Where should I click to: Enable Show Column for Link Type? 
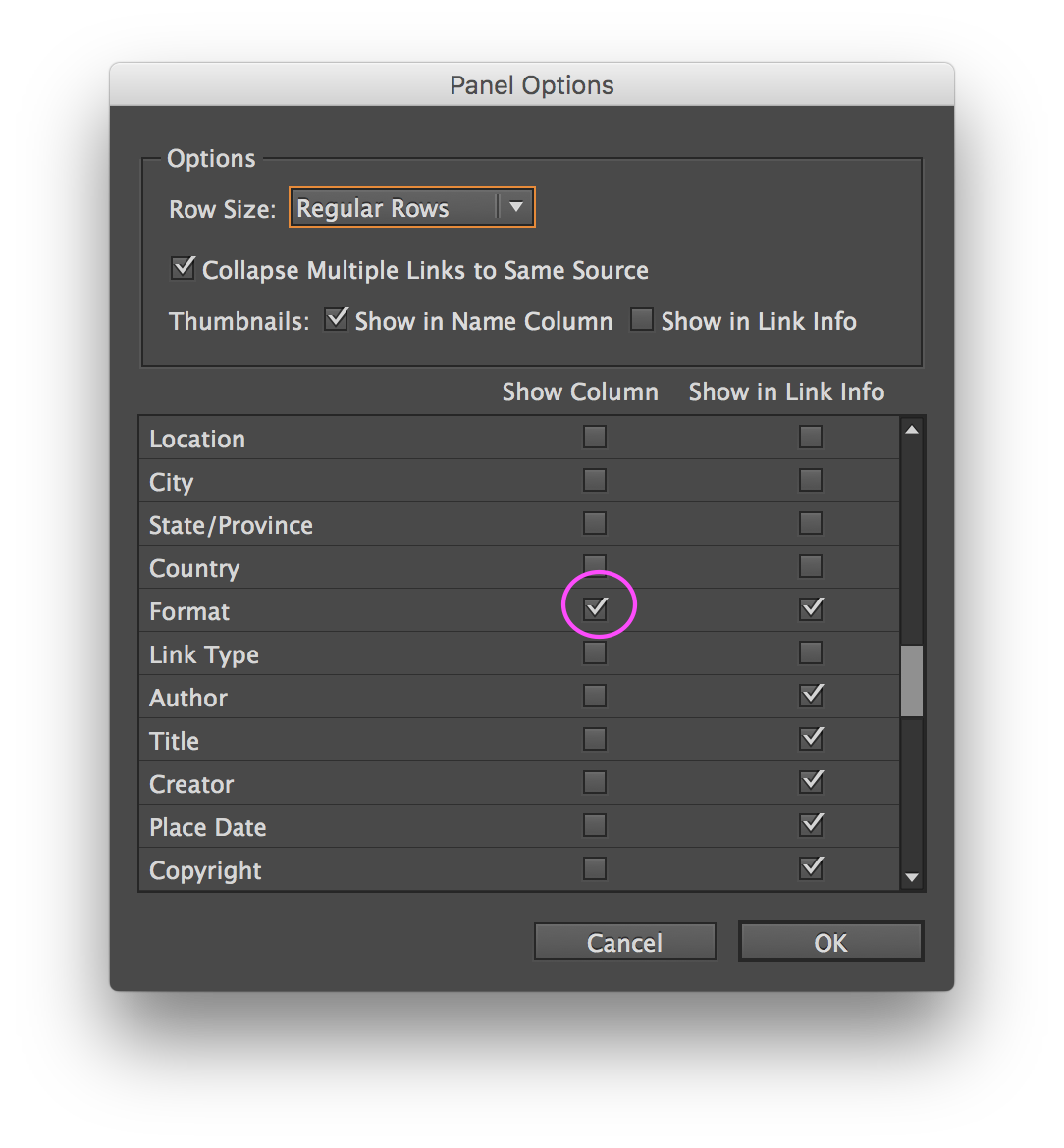(x=595, y=652)
